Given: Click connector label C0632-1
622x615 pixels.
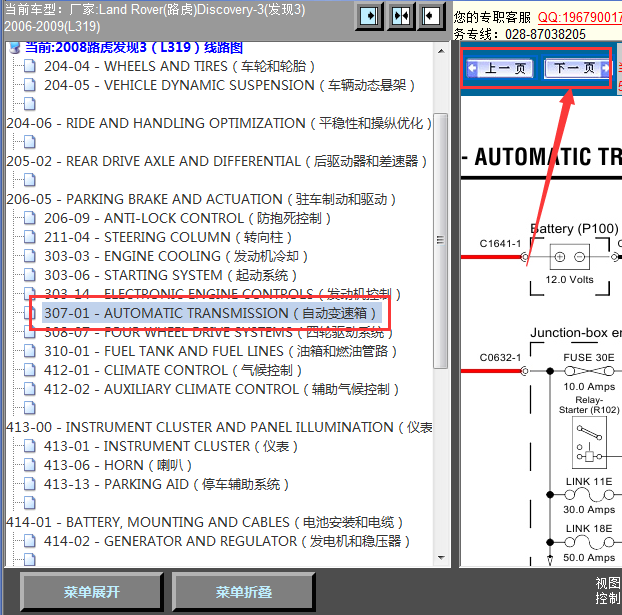Looking at the screenshot, I should (500, 357).
